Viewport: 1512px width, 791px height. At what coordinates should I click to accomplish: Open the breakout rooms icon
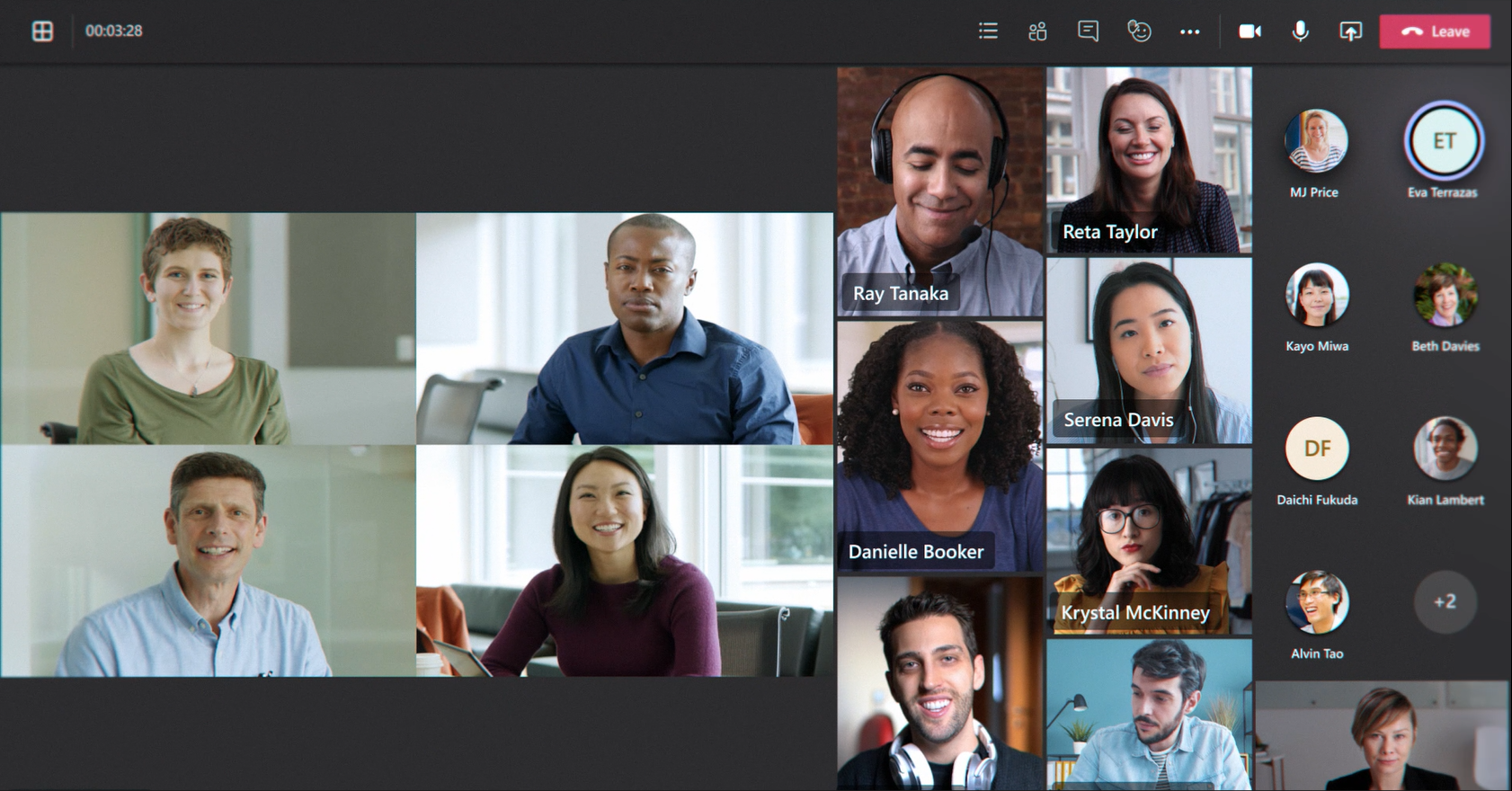tap(1037, 31)
